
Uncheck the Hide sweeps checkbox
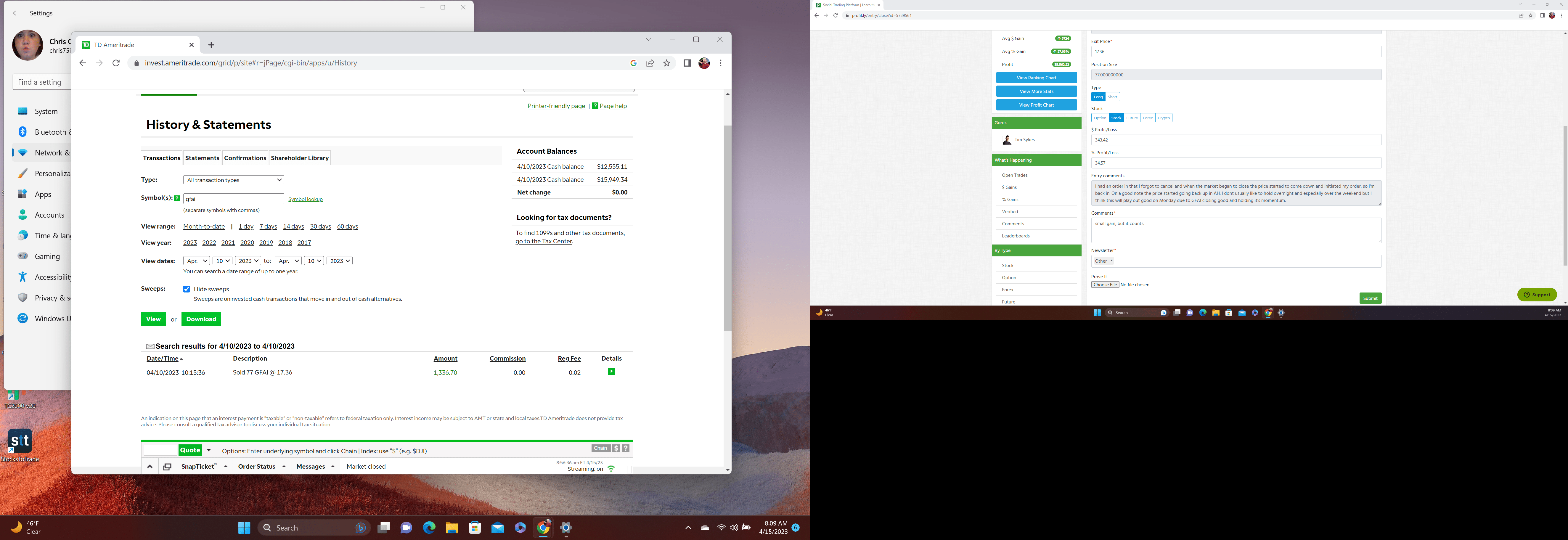tap(187, 289)
